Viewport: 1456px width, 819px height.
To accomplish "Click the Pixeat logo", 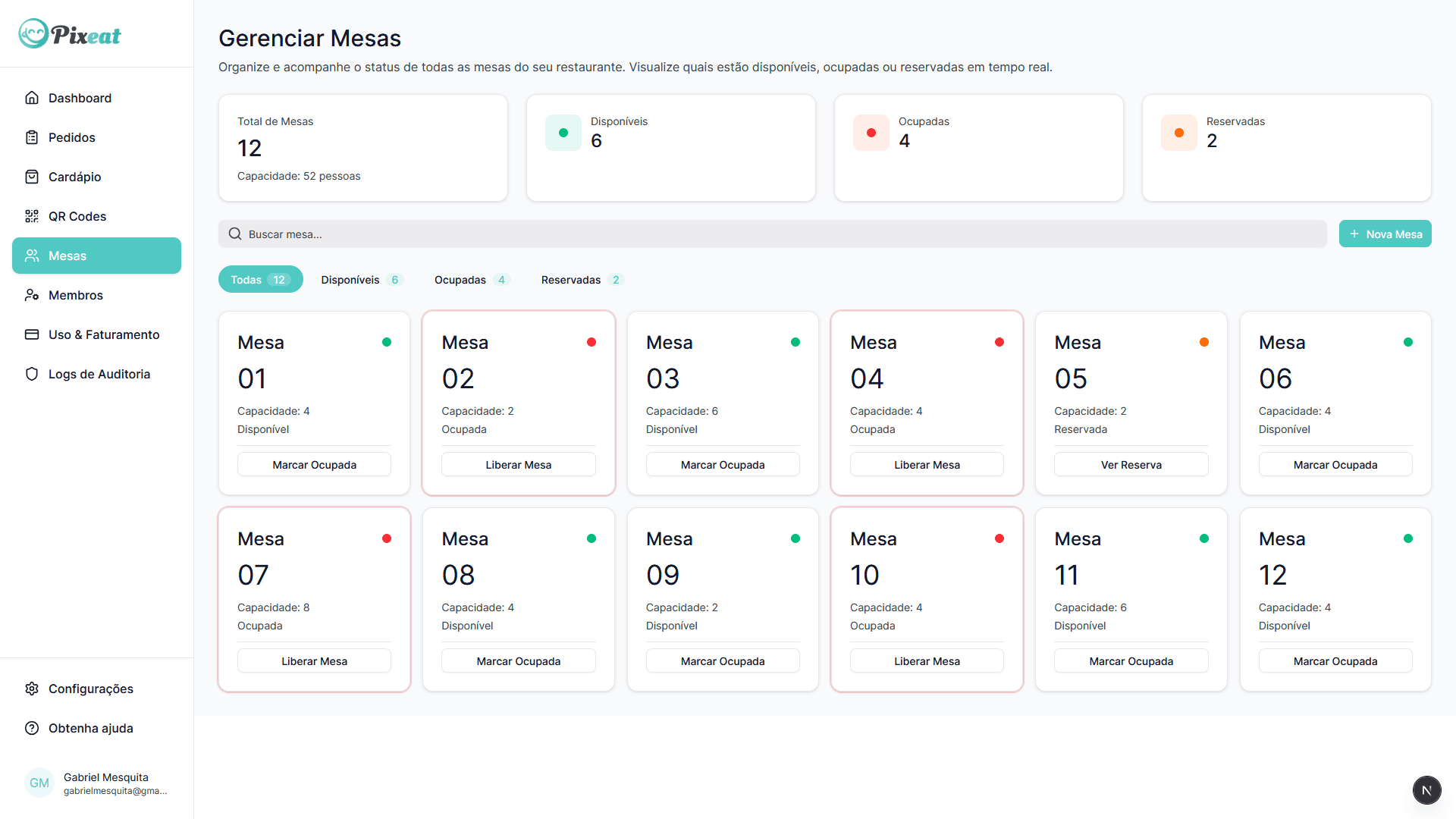I will pyautogui.click(x=70, y=34).
